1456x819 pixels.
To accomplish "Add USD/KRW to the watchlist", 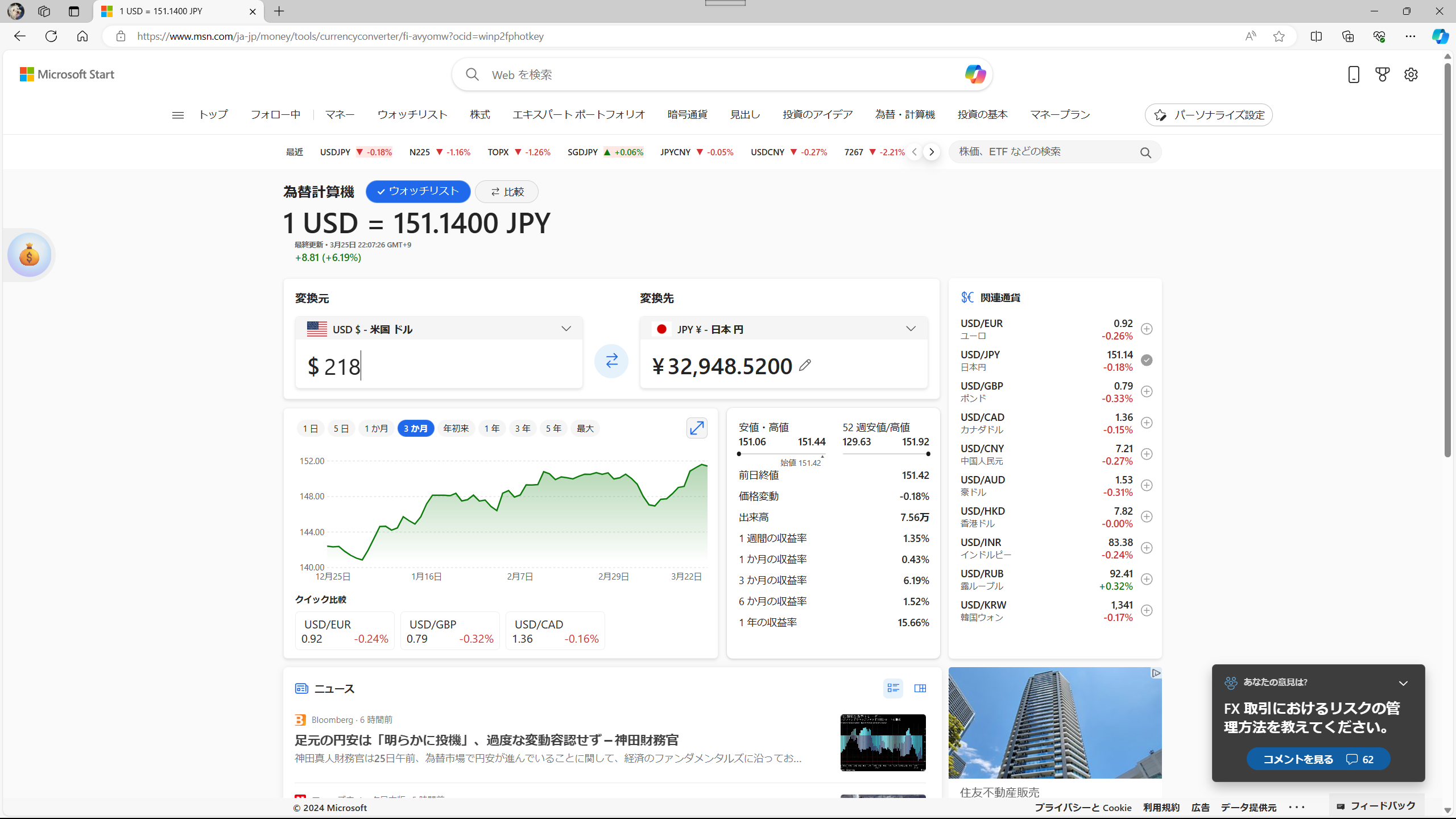I will pos(1147,610).
